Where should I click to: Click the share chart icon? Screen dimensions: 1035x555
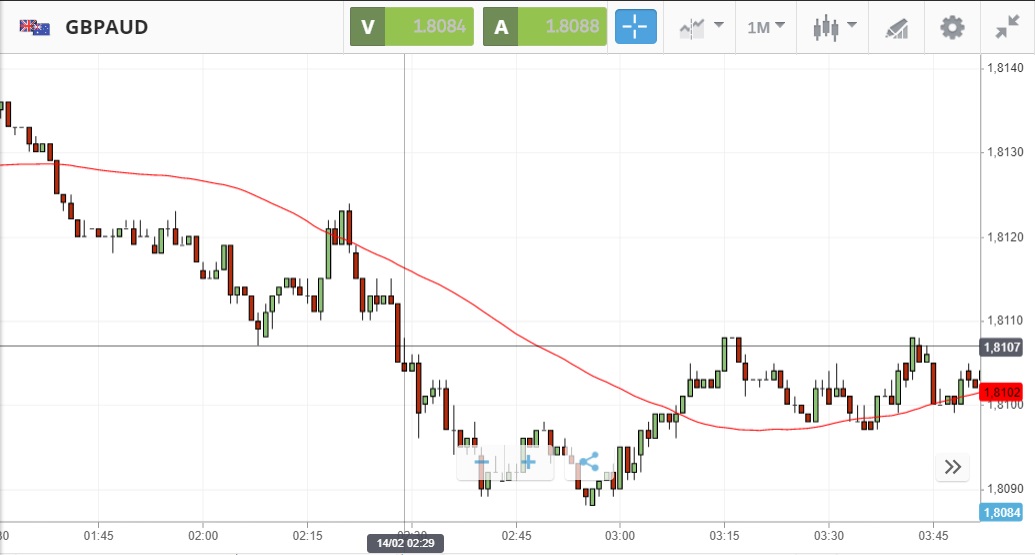(588, 463)
